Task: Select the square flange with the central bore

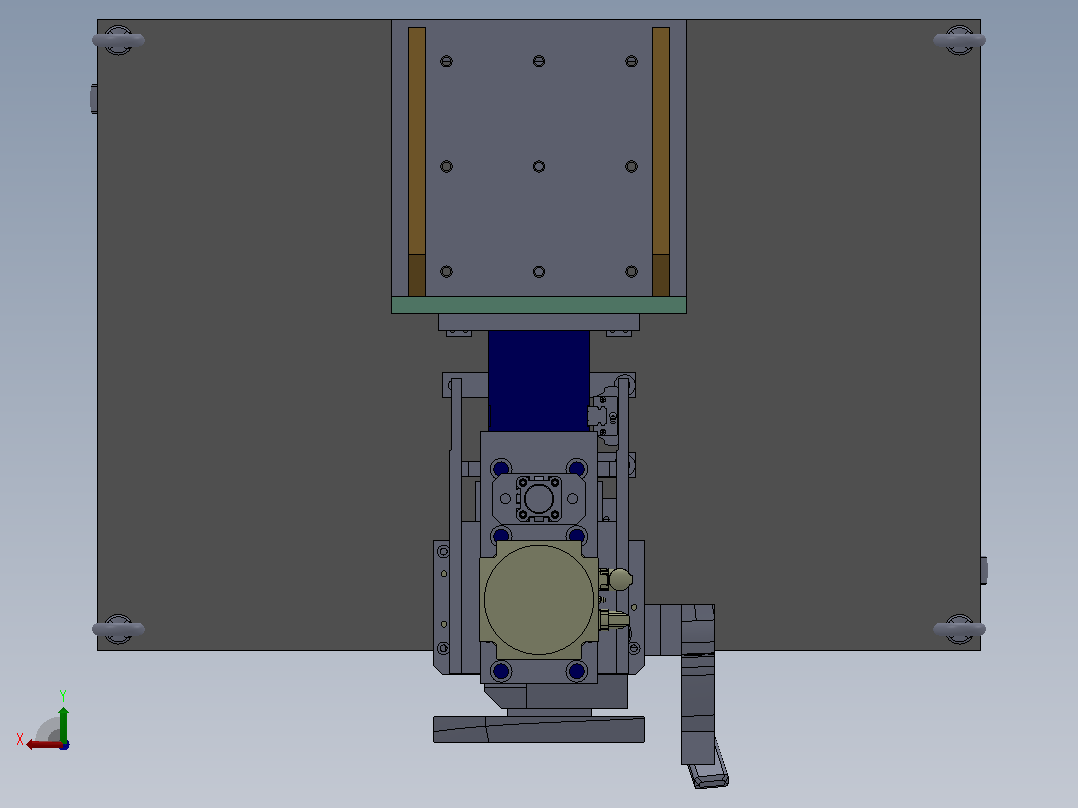Action: coord(539,498)
